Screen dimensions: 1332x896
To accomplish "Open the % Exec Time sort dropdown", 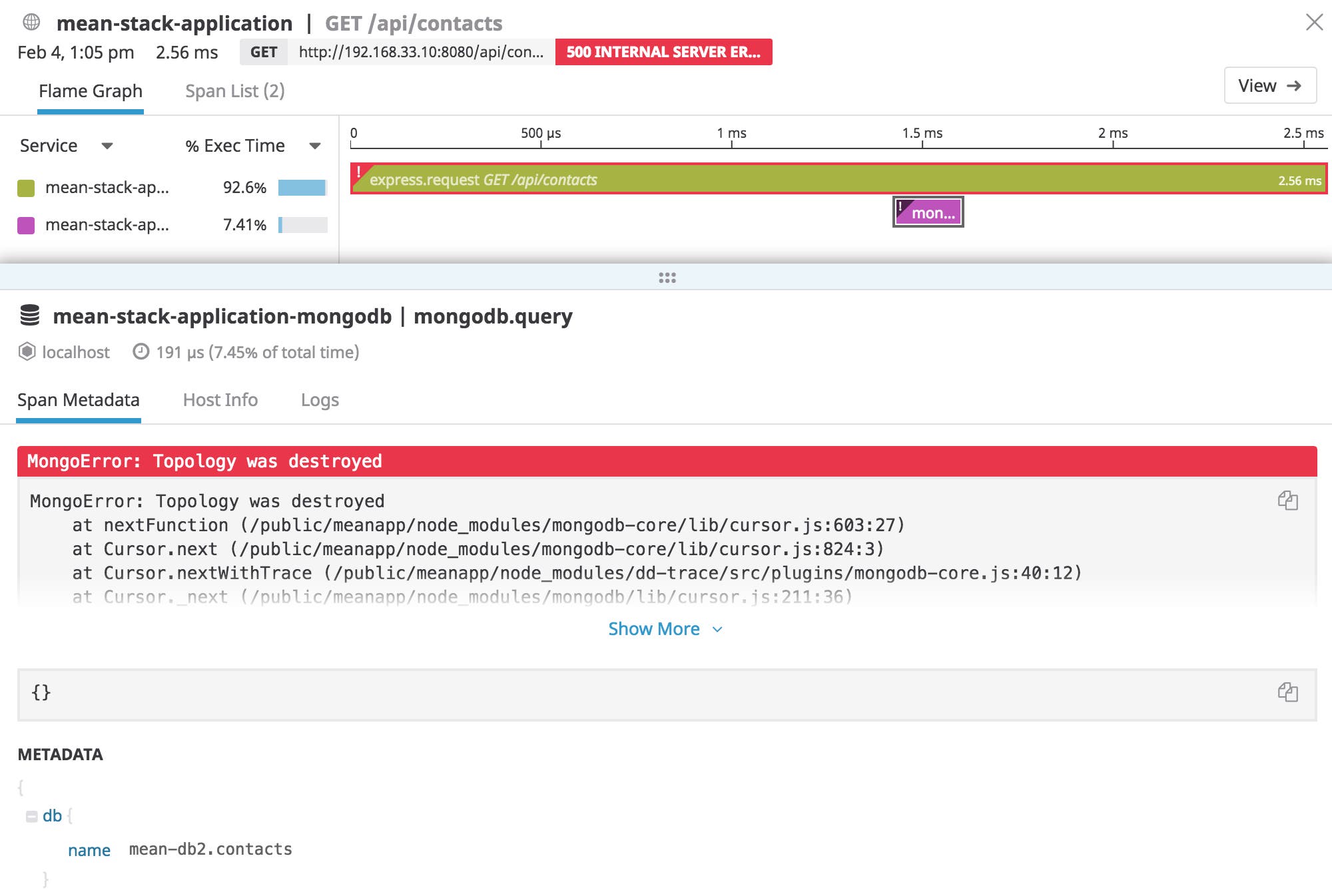I will 314,146.
